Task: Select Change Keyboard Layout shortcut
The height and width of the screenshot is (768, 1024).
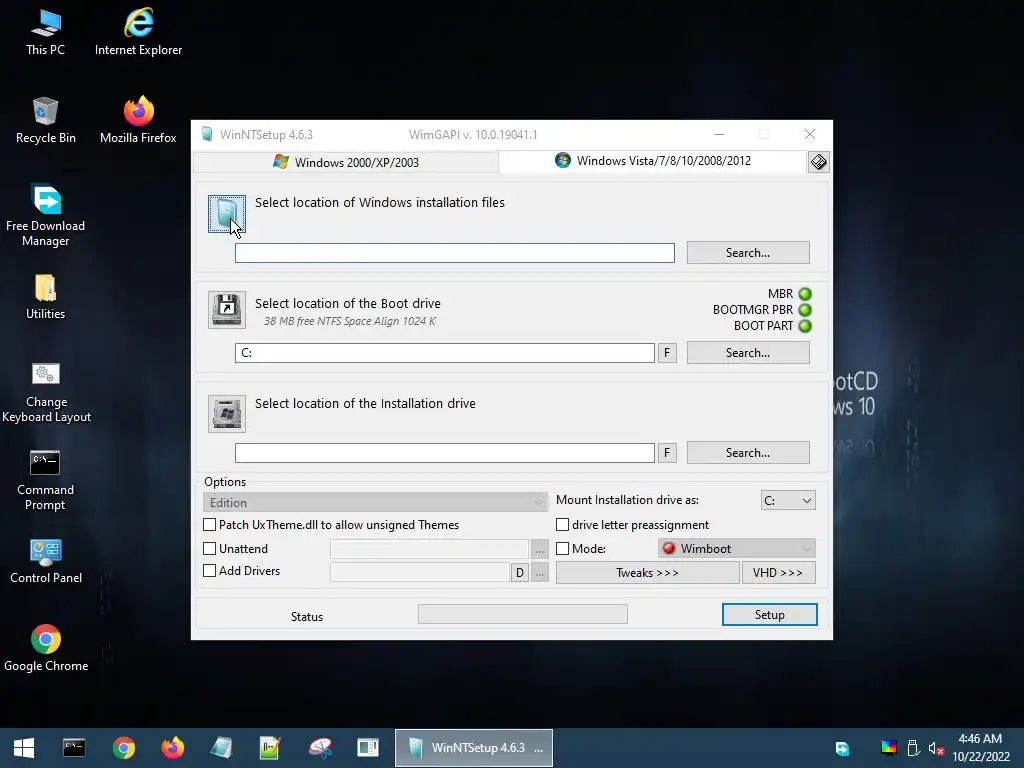Action: [46, 392]
